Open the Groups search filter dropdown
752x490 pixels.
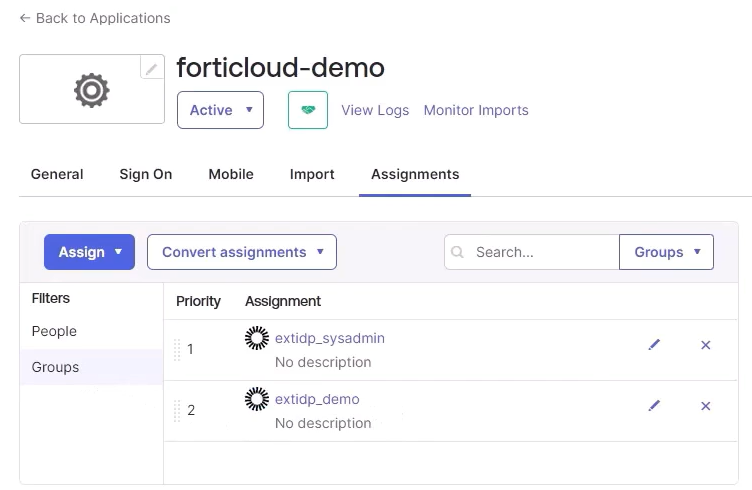point(666,252)
